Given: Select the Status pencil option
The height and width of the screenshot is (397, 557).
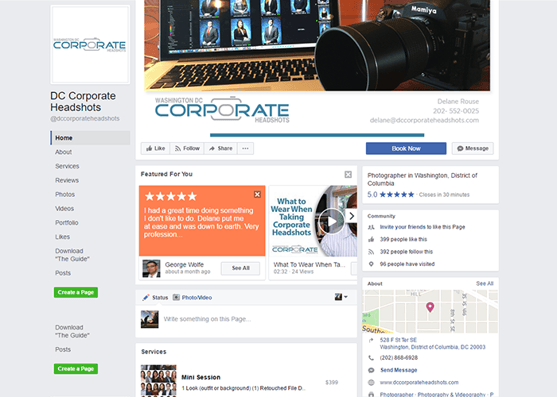Looking at the screenshot, I should pos(155,298).
